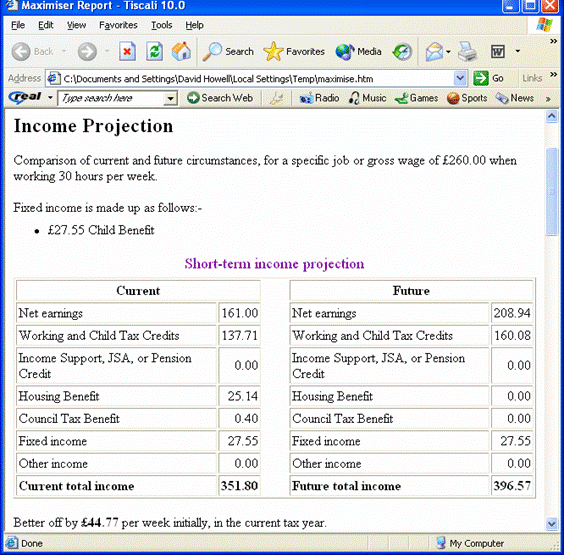Click the vertical scrollbar thumb
This screenshot has width=565, height=556.
click(552, 192)
